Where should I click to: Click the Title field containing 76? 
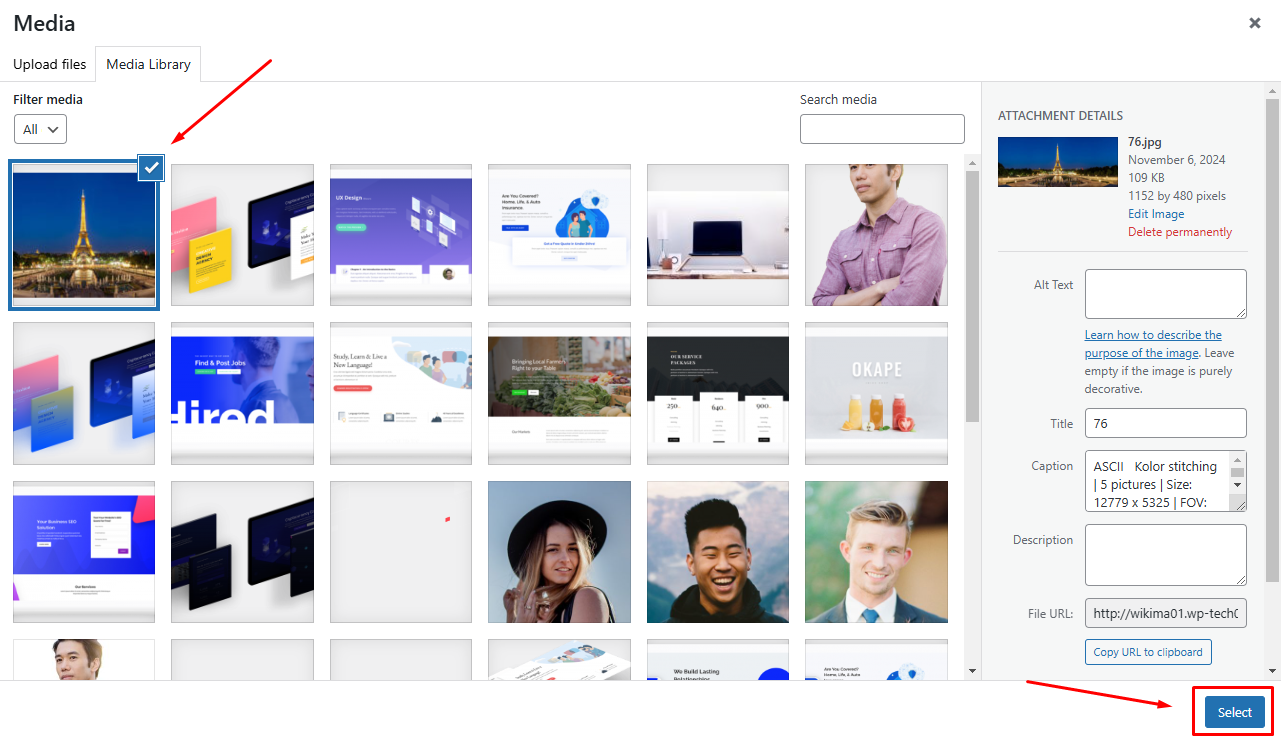tap(1166, 423)
